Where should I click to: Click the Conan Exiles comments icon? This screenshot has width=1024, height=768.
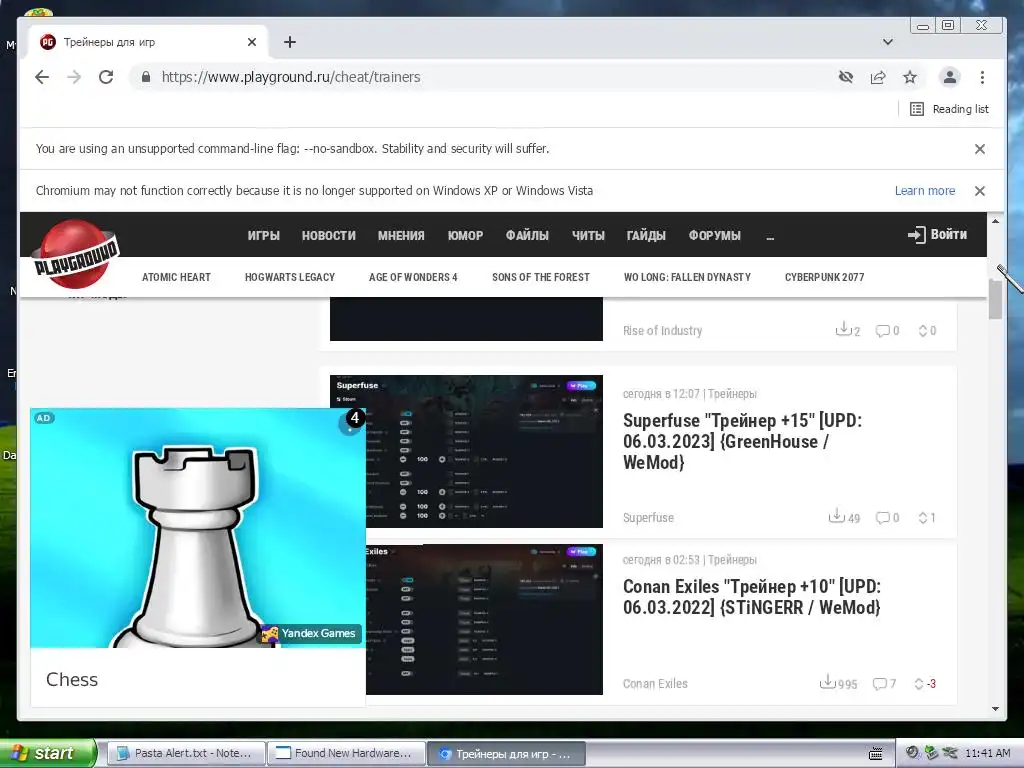pos(880,683)
